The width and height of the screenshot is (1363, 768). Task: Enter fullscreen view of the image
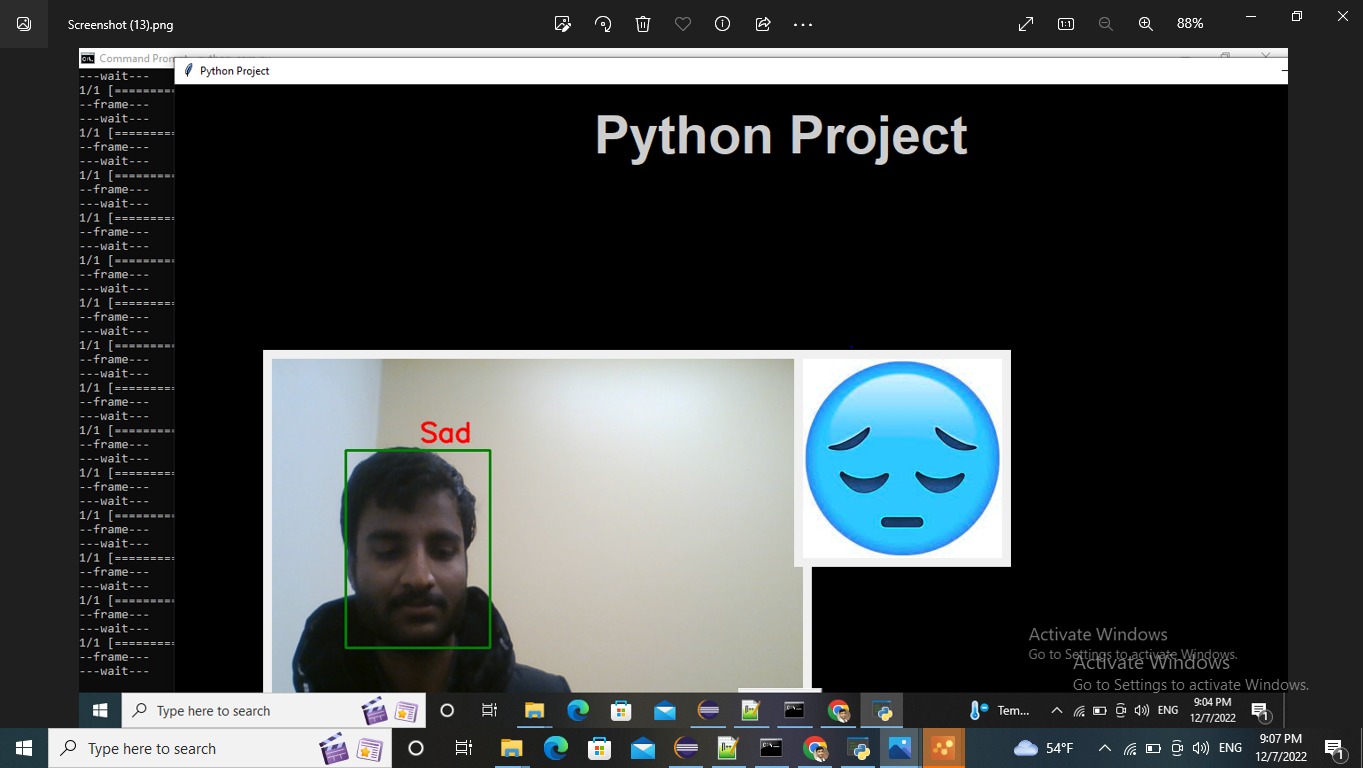tap(1025, 23)
